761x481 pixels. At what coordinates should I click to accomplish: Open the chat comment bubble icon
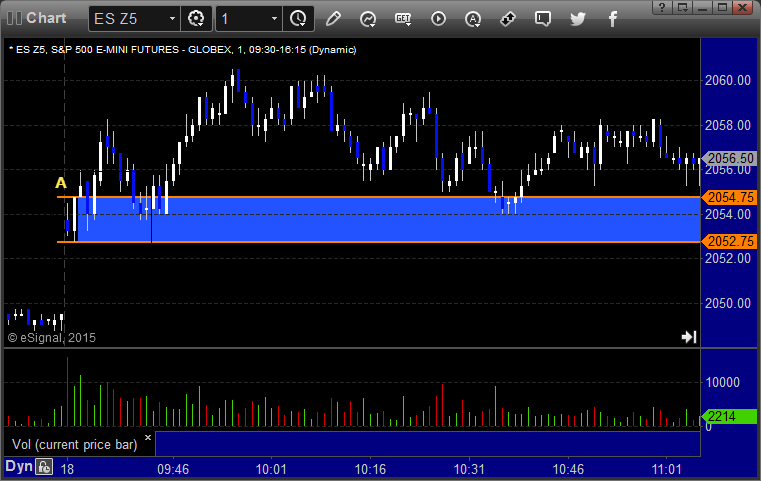point(543,19)
